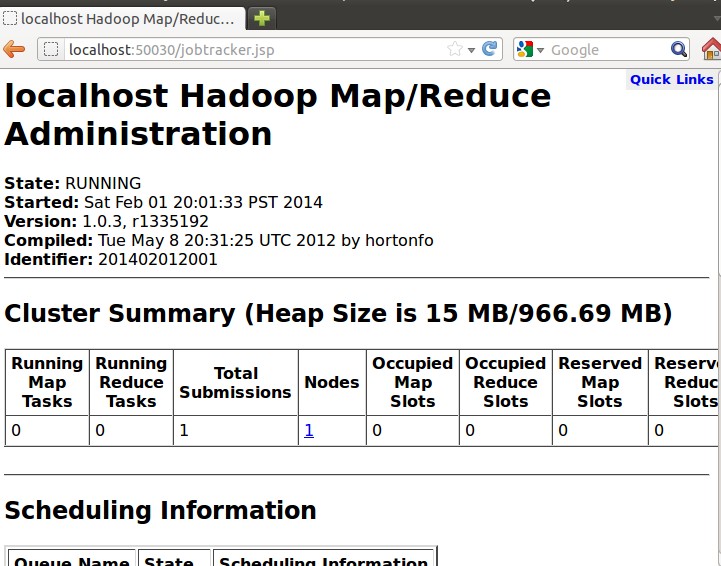Screen dimensions: 721x566
Task: Click the Queue Name column header
Action: pos(72,560)
